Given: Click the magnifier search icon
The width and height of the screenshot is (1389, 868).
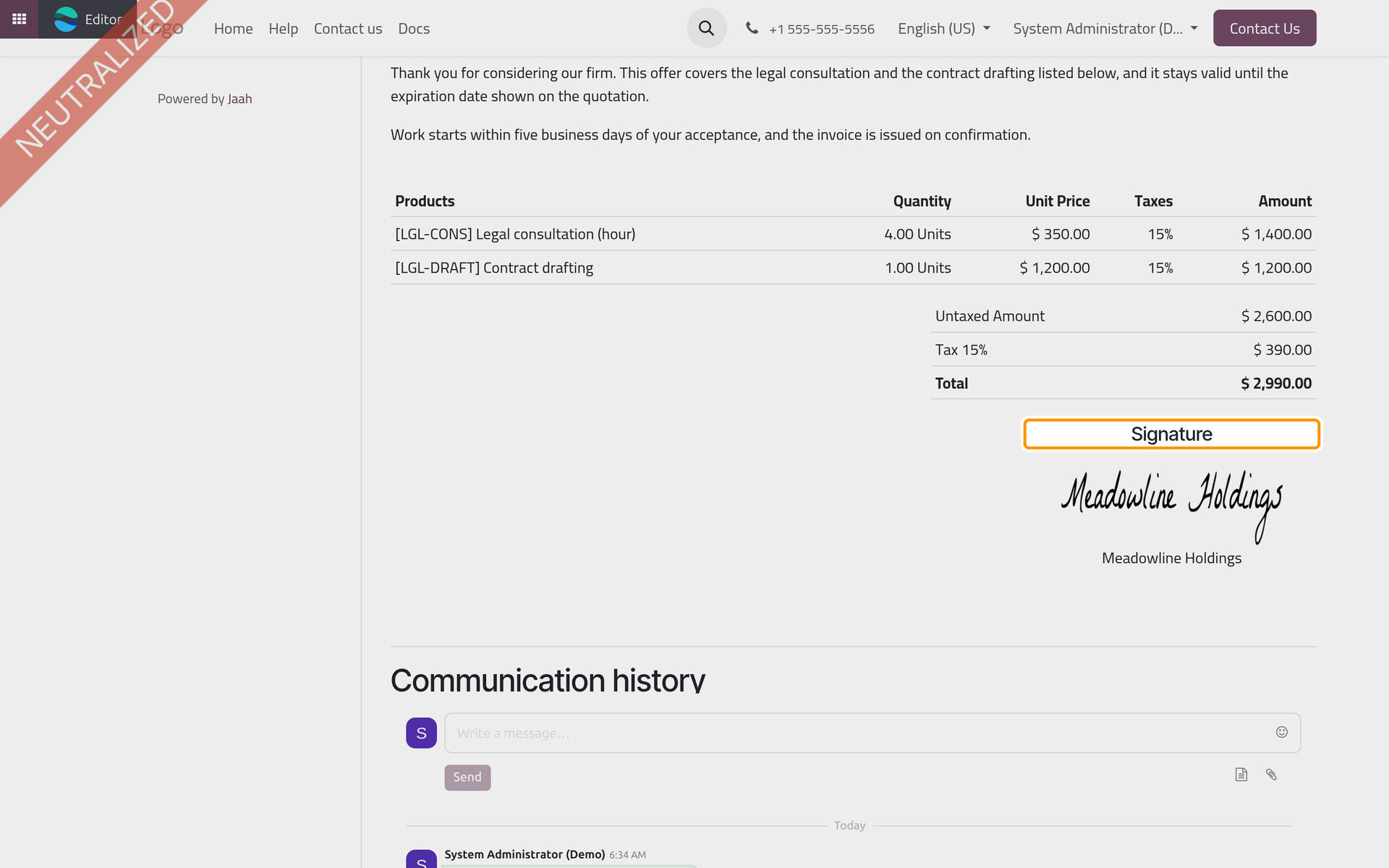Looking at the screenshot, I should click(706, 28).
